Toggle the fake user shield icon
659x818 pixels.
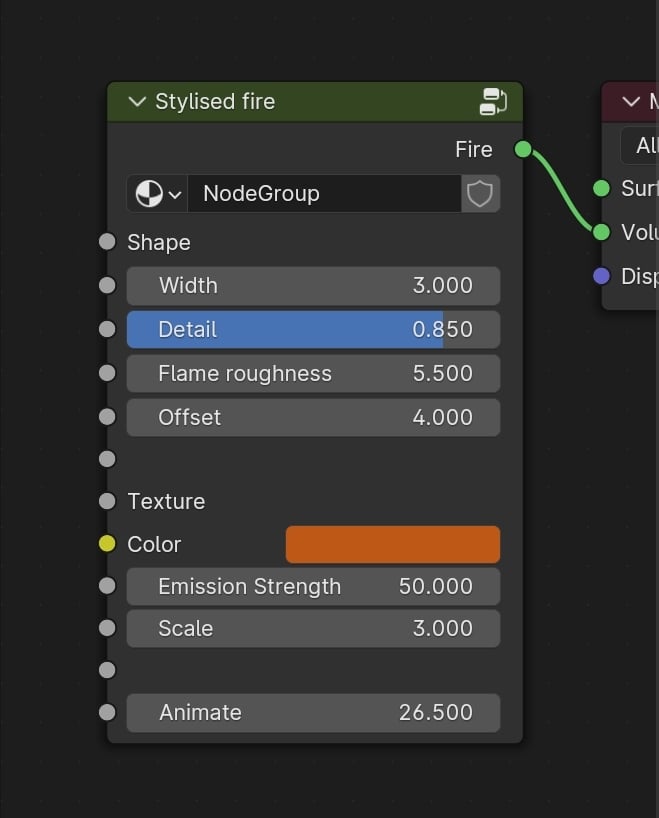coord(480,193)
